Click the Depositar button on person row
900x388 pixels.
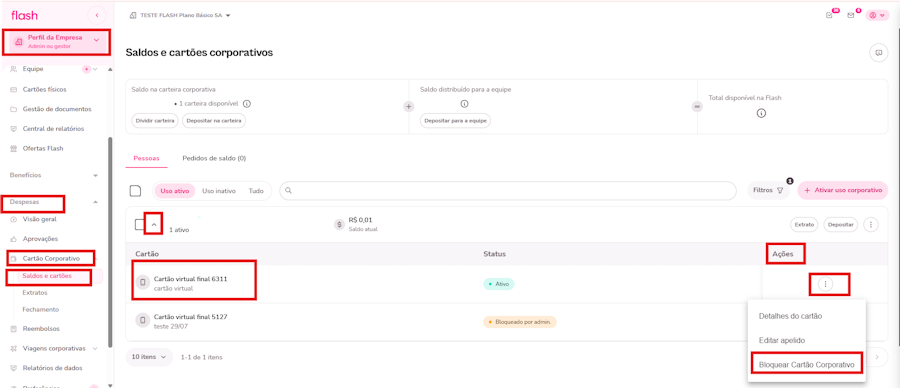(841, 225)
